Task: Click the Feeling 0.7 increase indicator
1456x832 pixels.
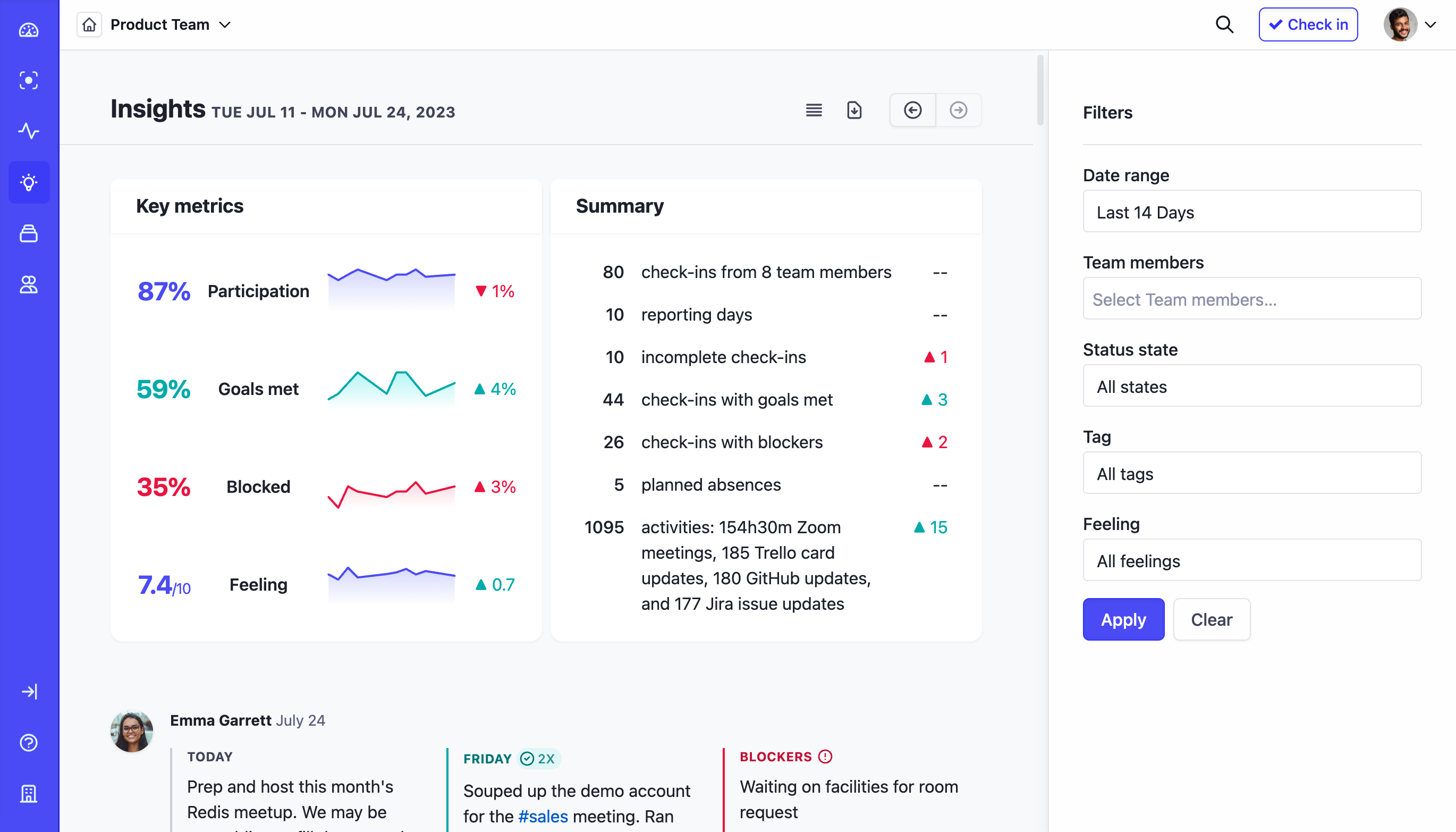Action: pyautogui.click(x=495, y=585)
